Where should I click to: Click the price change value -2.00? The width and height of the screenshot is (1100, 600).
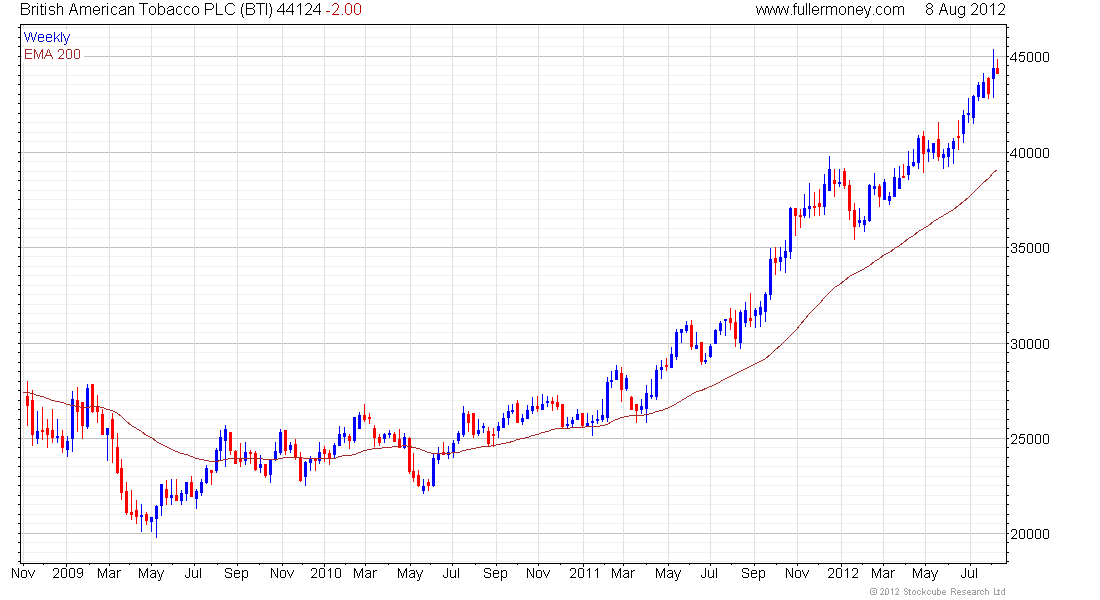[344, 10]
